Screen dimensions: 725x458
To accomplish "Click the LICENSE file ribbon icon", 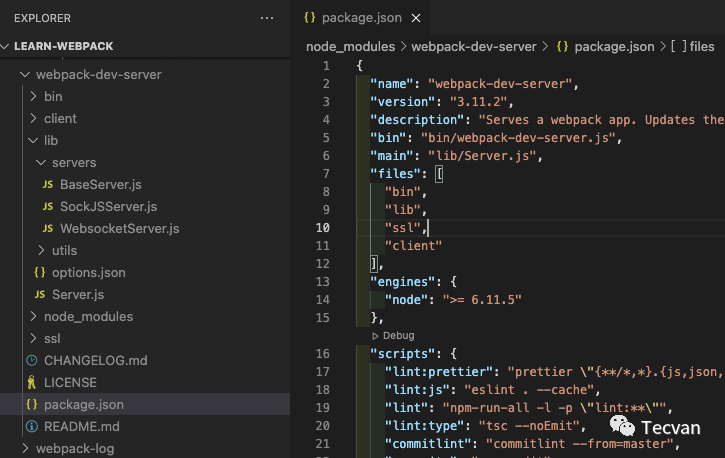I will pyautogui.click(x=31, y=382).
